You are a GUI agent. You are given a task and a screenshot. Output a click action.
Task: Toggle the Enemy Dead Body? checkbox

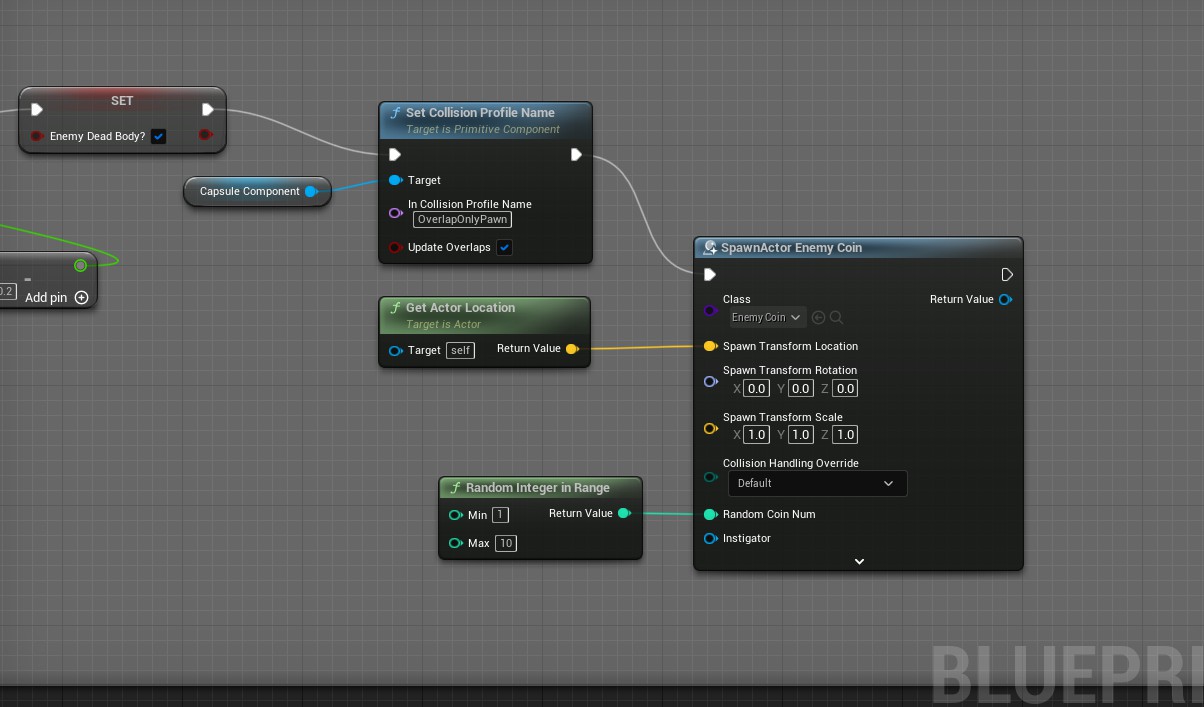click(158, 136)
